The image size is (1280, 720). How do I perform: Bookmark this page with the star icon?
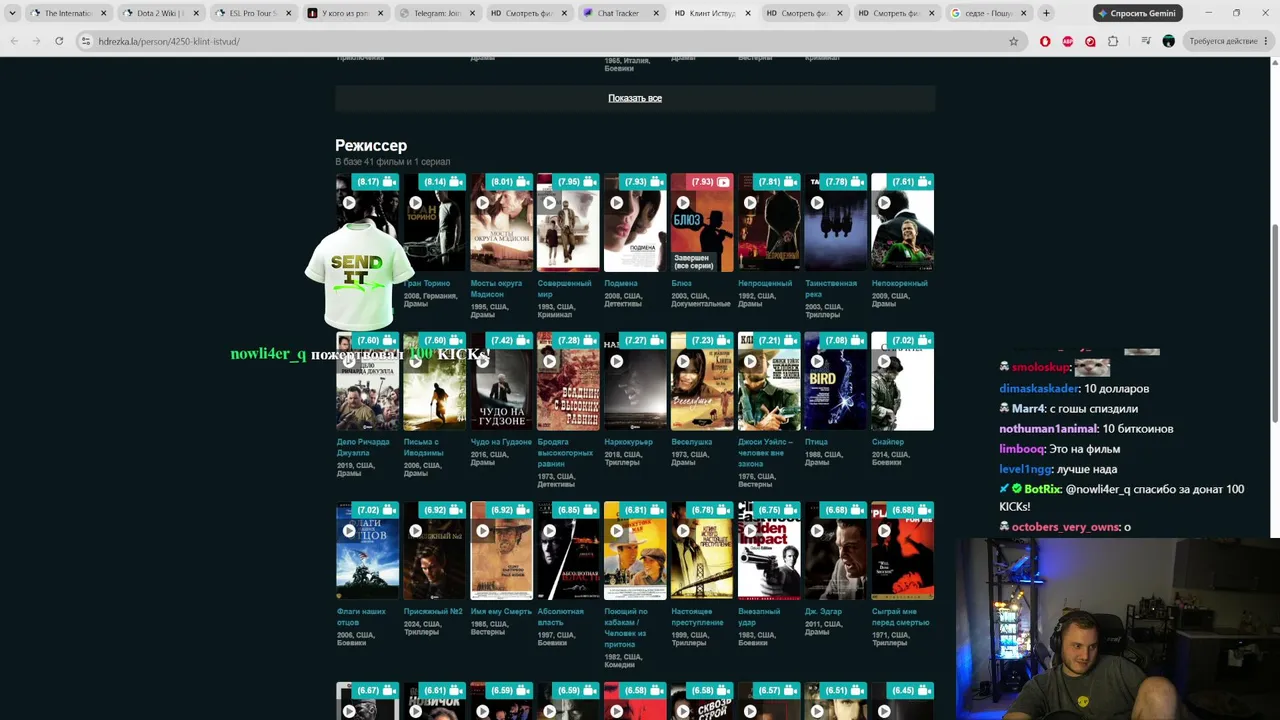pyautogui.click(x=1013, y=41)
